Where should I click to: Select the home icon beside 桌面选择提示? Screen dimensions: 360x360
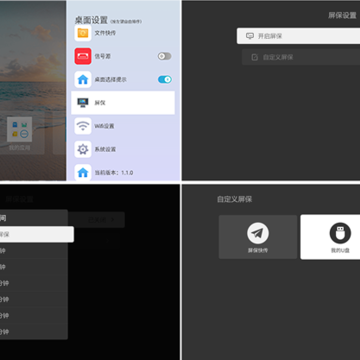tap(83, 79)
